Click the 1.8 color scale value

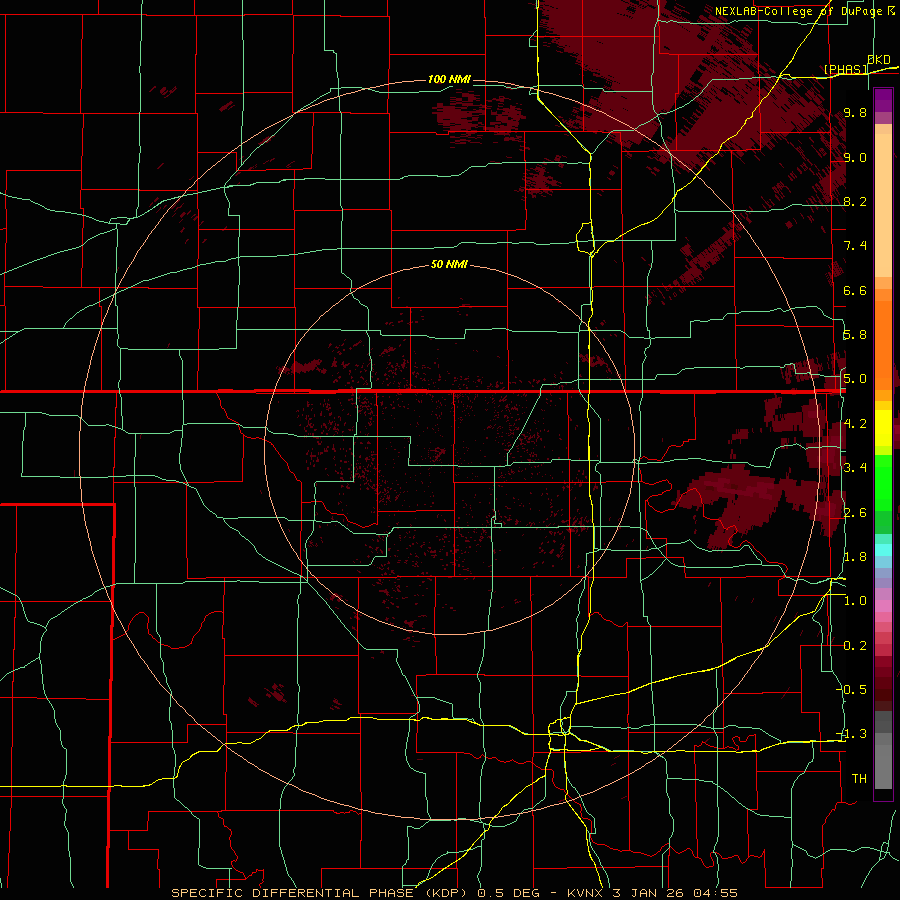pyautogui.click(x=855, y=557)
